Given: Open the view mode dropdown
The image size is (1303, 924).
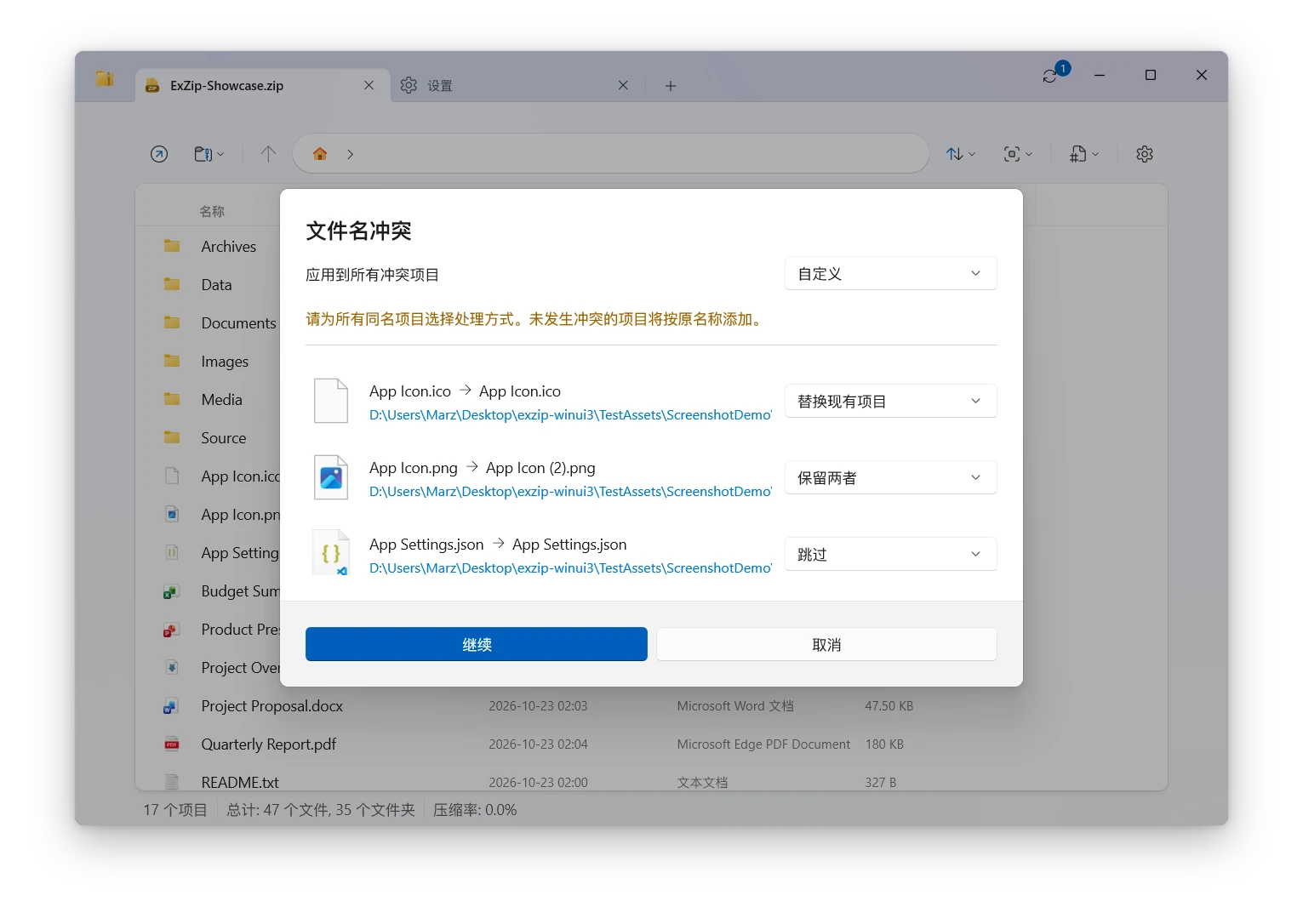Looking at the screenshot, I should pos(1018,154).
